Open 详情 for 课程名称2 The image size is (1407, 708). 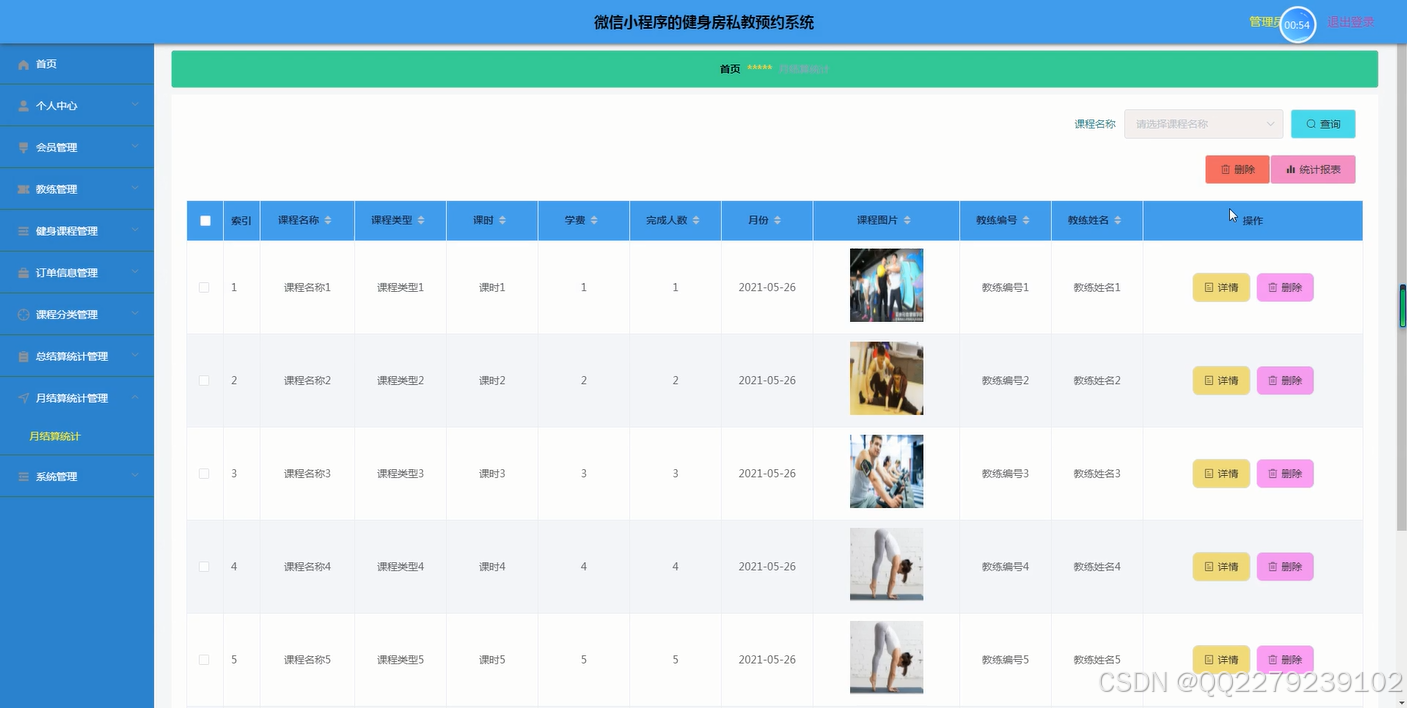(1221, 380)
